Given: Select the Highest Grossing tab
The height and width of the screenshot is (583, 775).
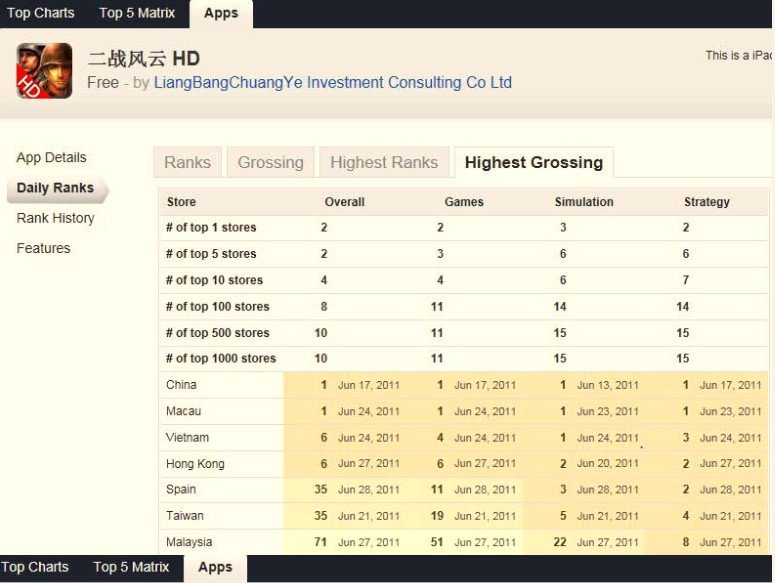Looking at the screenshot, I should [x=534, y=162].
